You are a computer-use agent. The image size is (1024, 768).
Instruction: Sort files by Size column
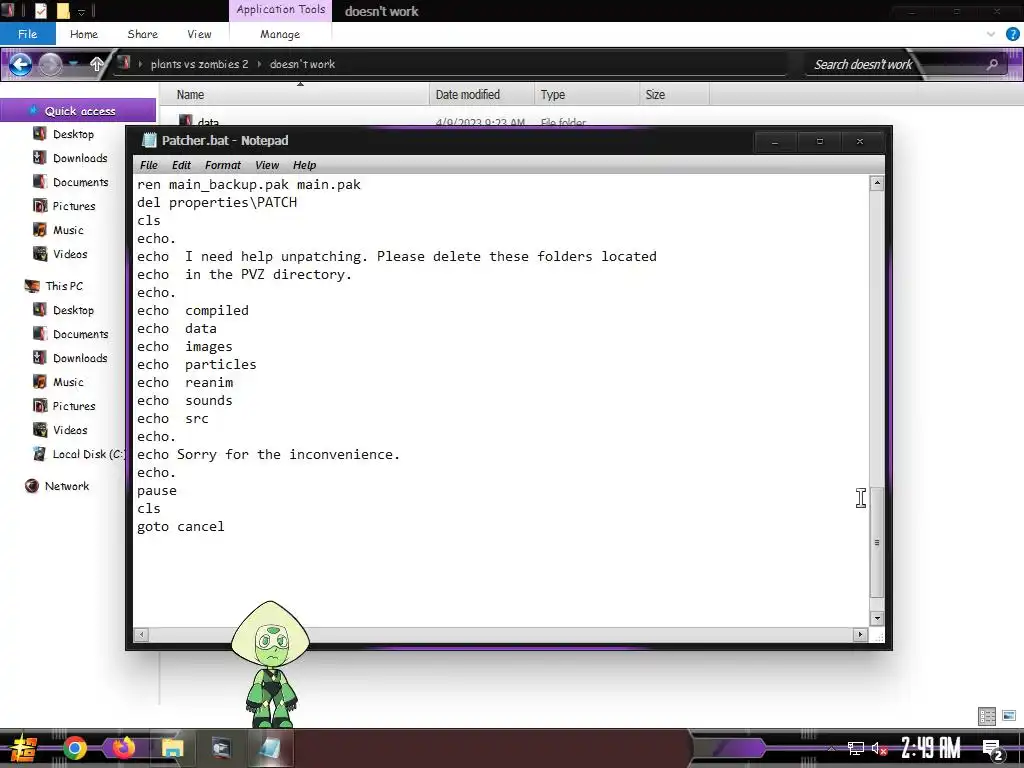(x=674, y=95)
